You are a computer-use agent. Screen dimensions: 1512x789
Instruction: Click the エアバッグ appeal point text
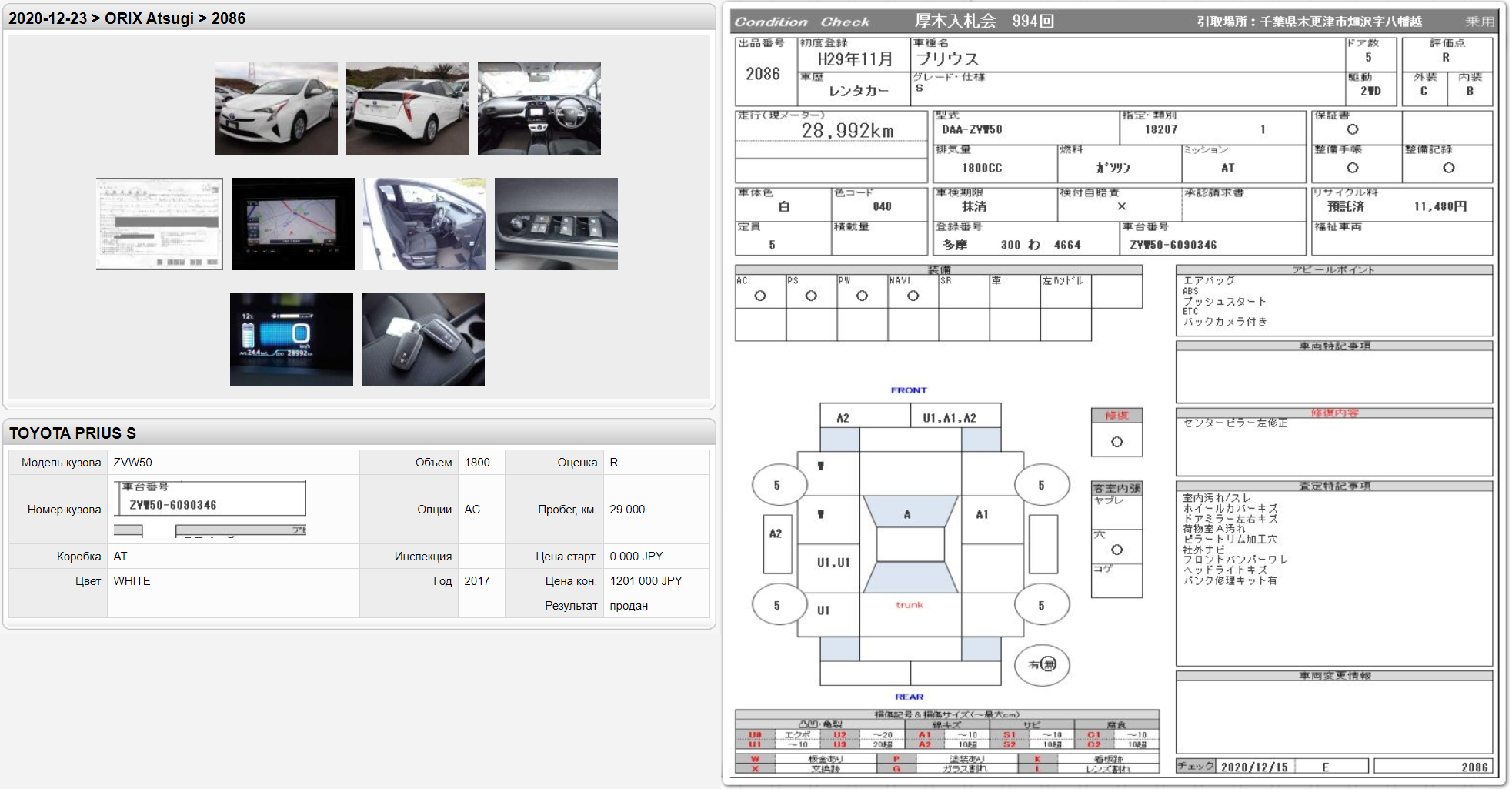(x=1209, y=280)
